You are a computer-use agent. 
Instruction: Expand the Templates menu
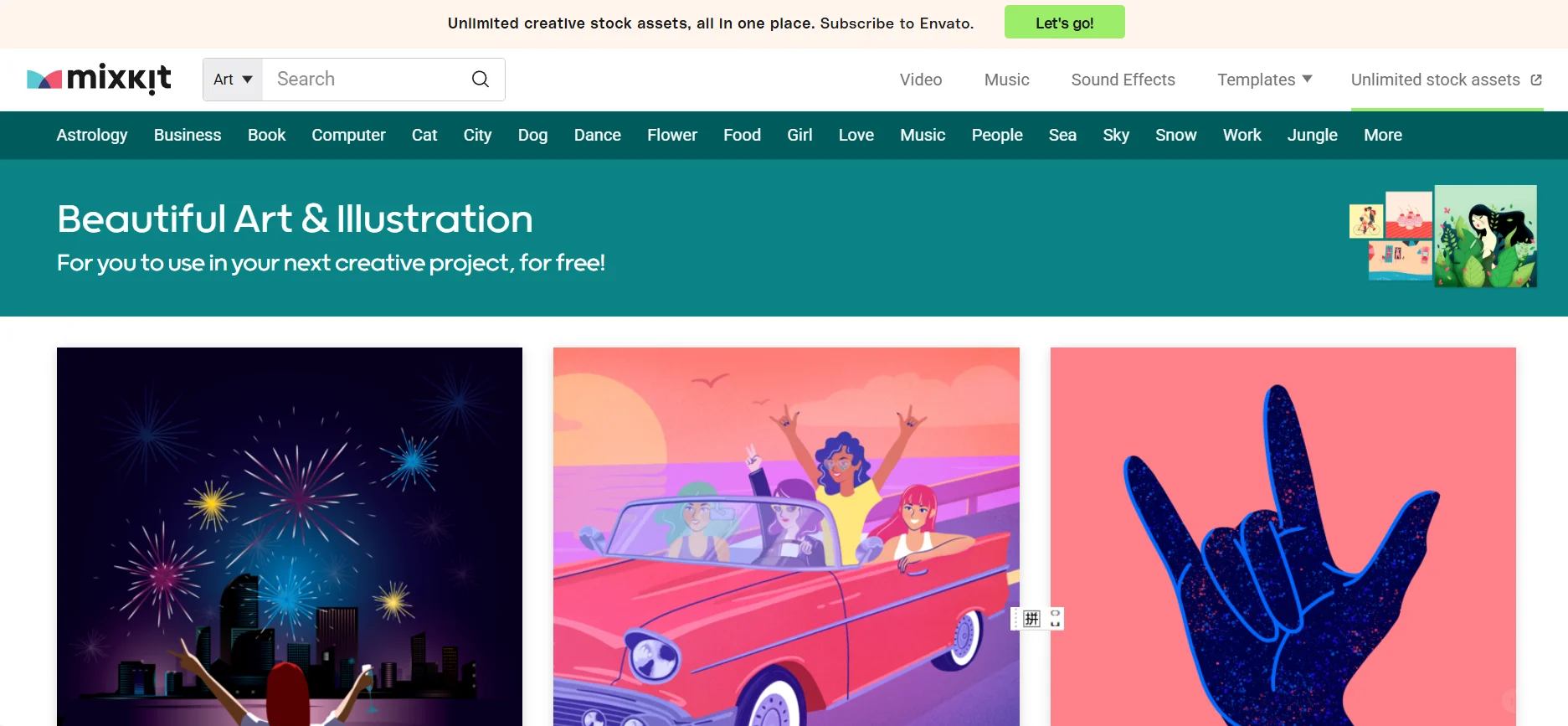[1264, 80]
